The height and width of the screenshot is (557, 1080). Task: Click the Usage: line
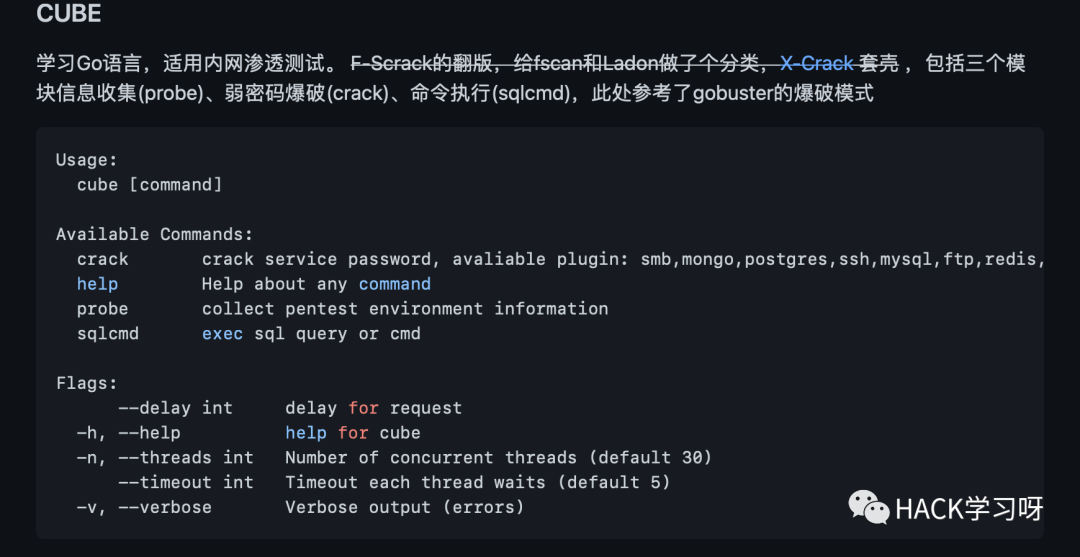(x=87, y=160)
